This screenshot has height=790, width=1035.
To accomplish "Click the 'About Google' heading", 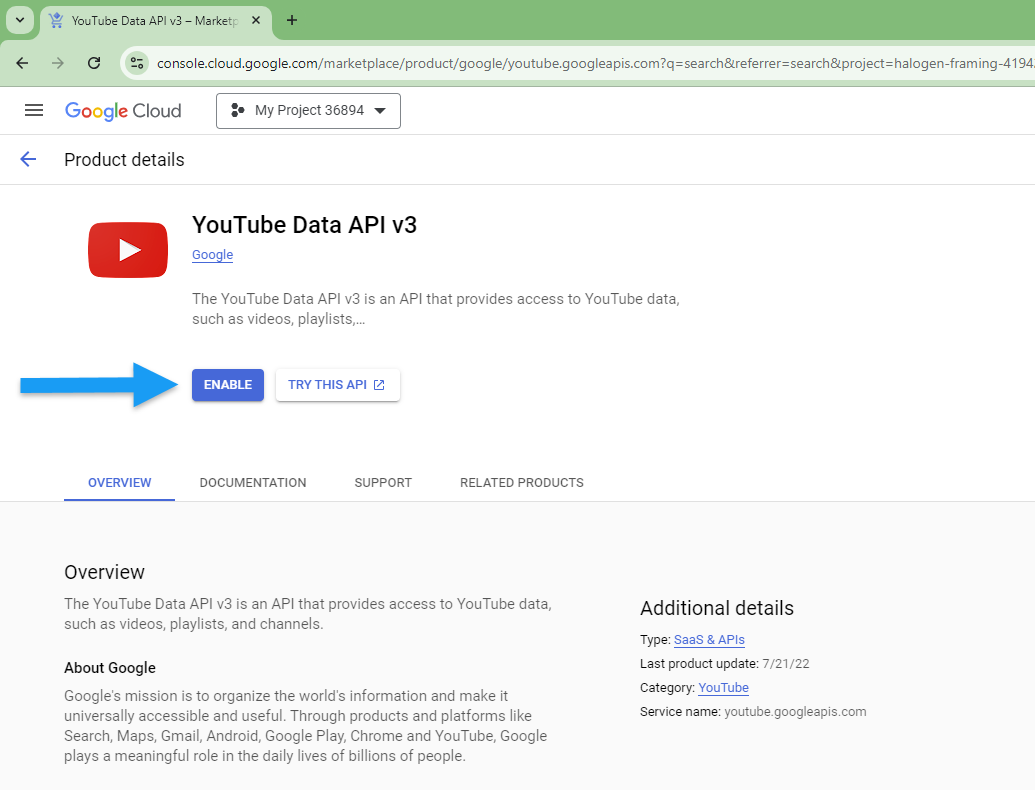I will coord(110,668).
